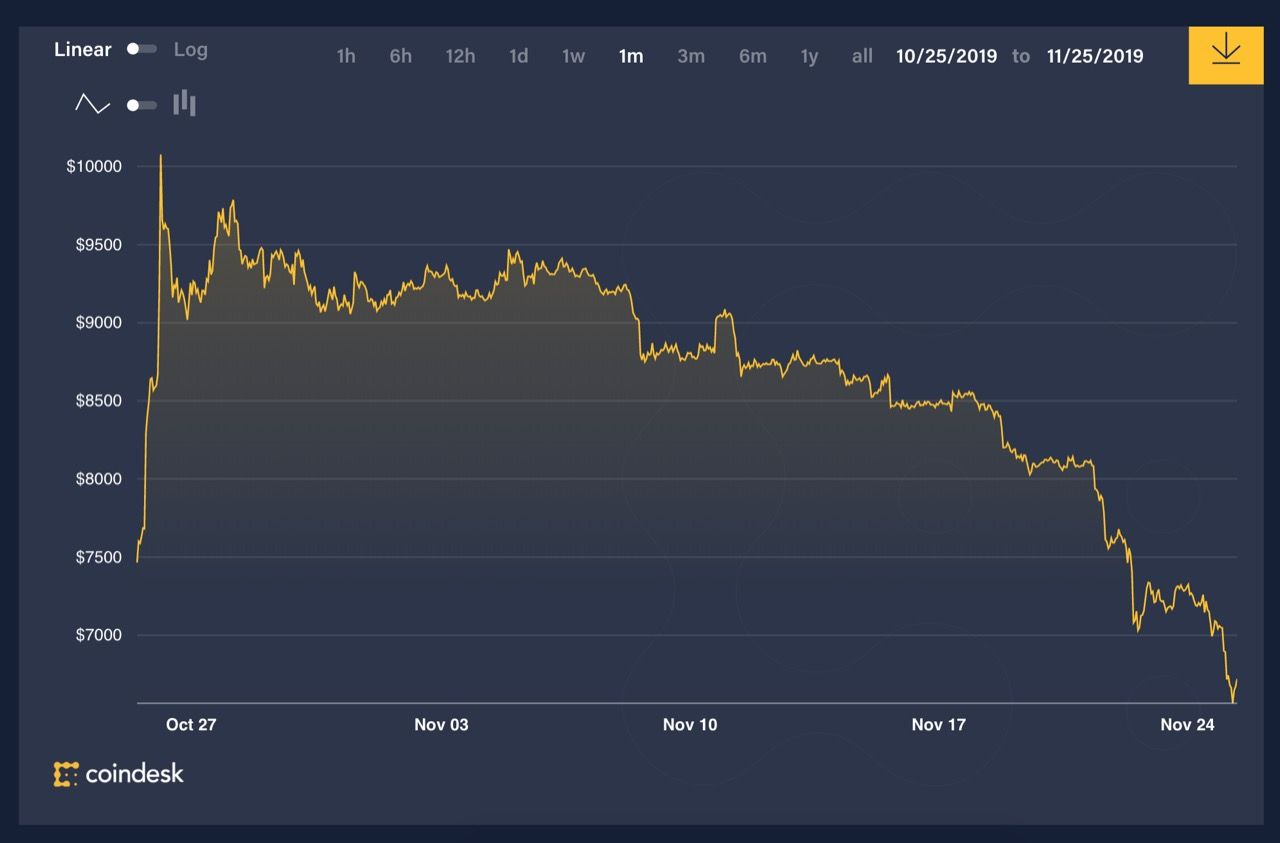Select the active 1m time range
Image resolution: width=1280 pixels, height=843 pixels.
pyautogui.click(x=631, y=56)
